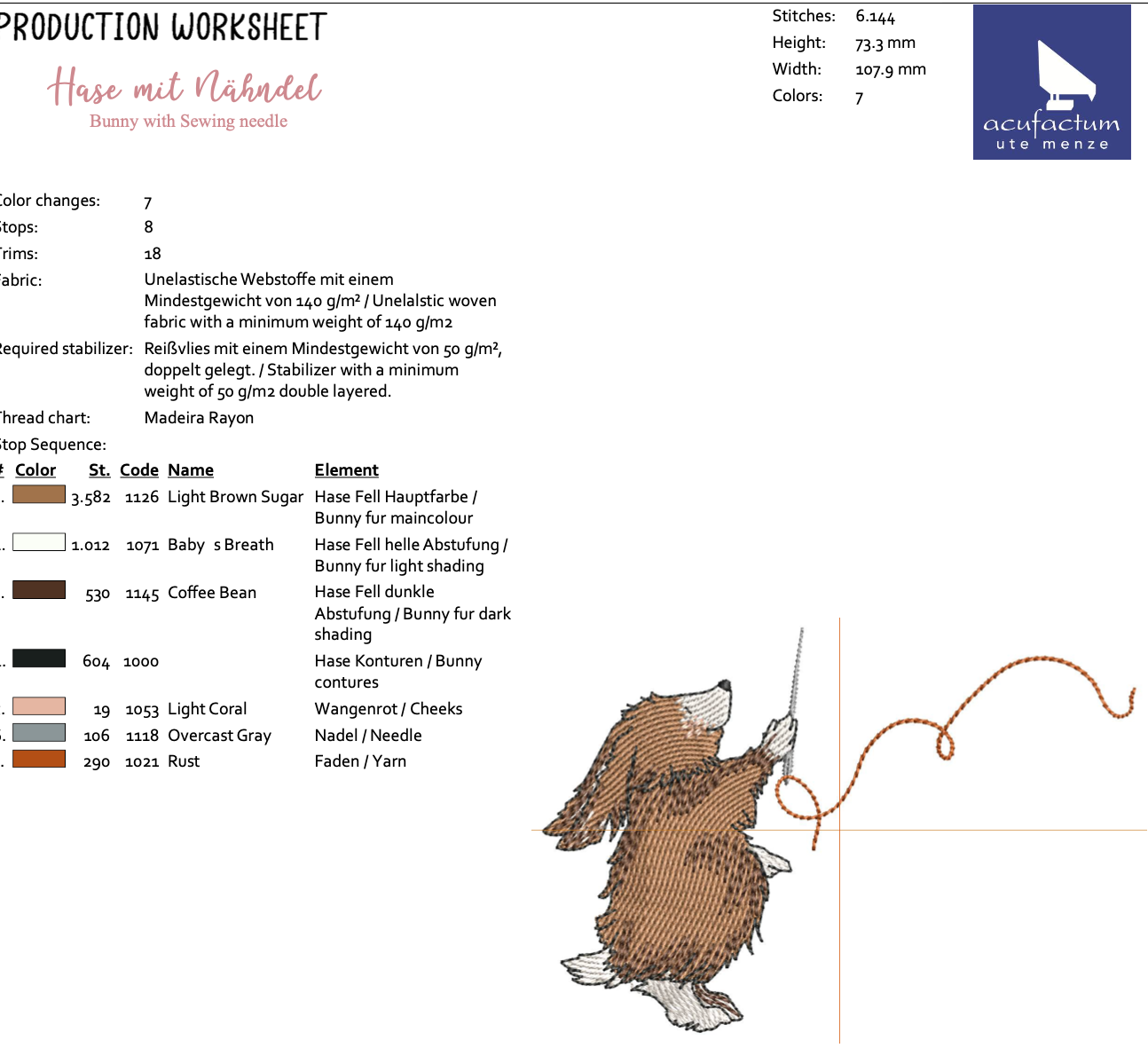Click the stitch count 1.012
Viewport: 1148px width, 1056px height.
(90, 545)
